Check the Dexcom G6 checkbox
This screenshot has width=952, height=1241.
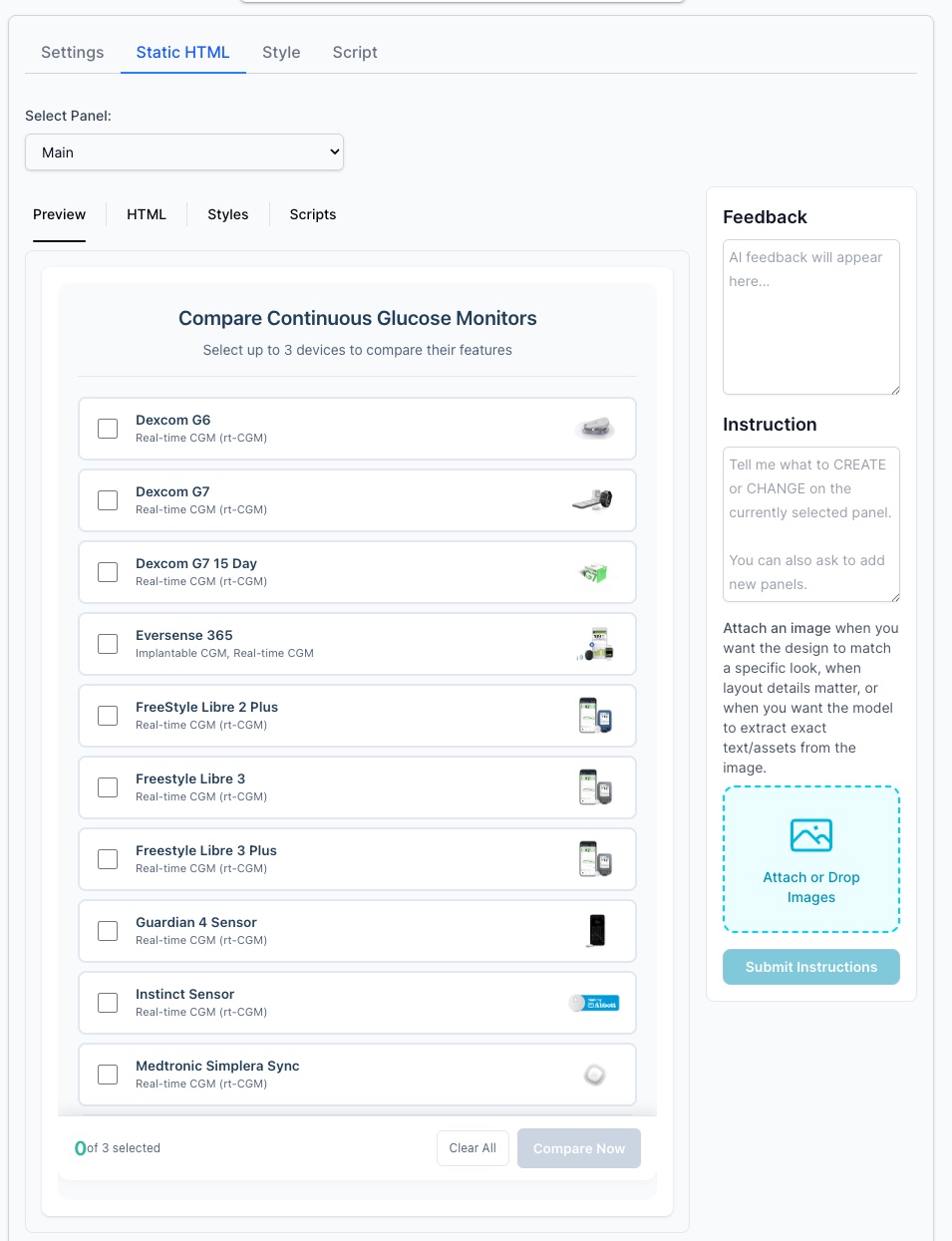(x=108, y=429)
